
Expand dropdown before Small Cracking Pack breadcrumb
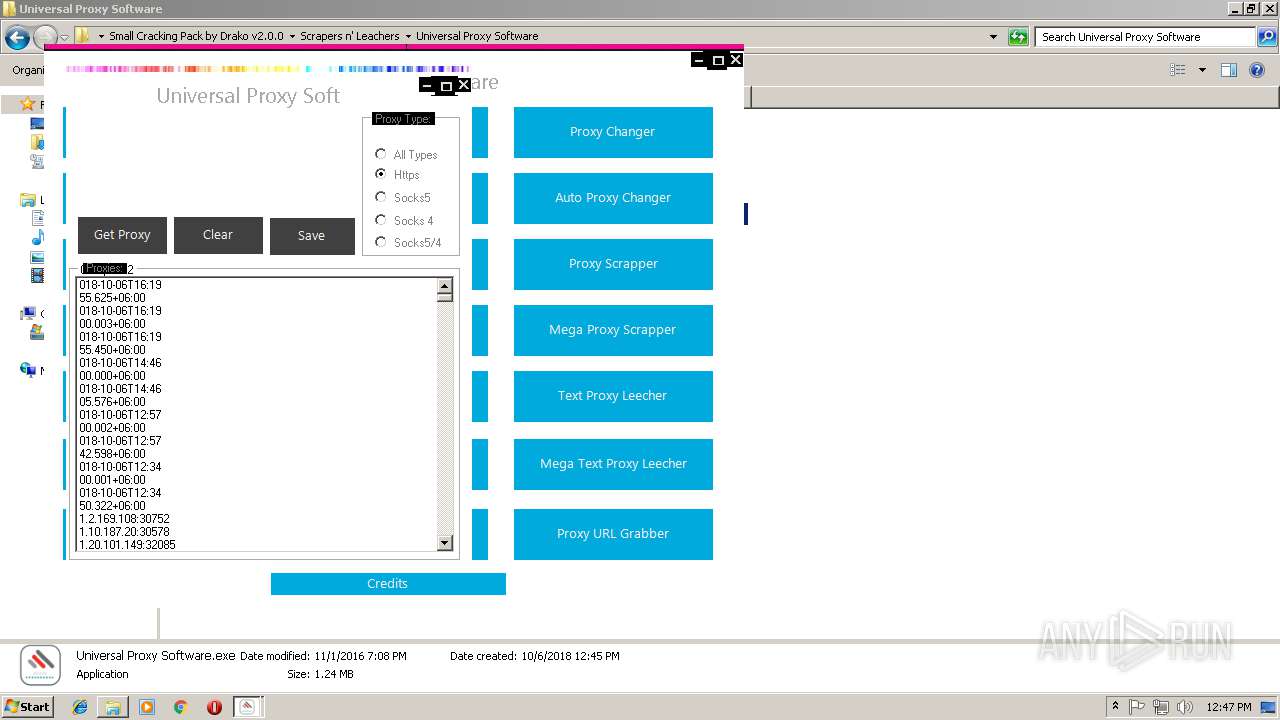point(101,36)
